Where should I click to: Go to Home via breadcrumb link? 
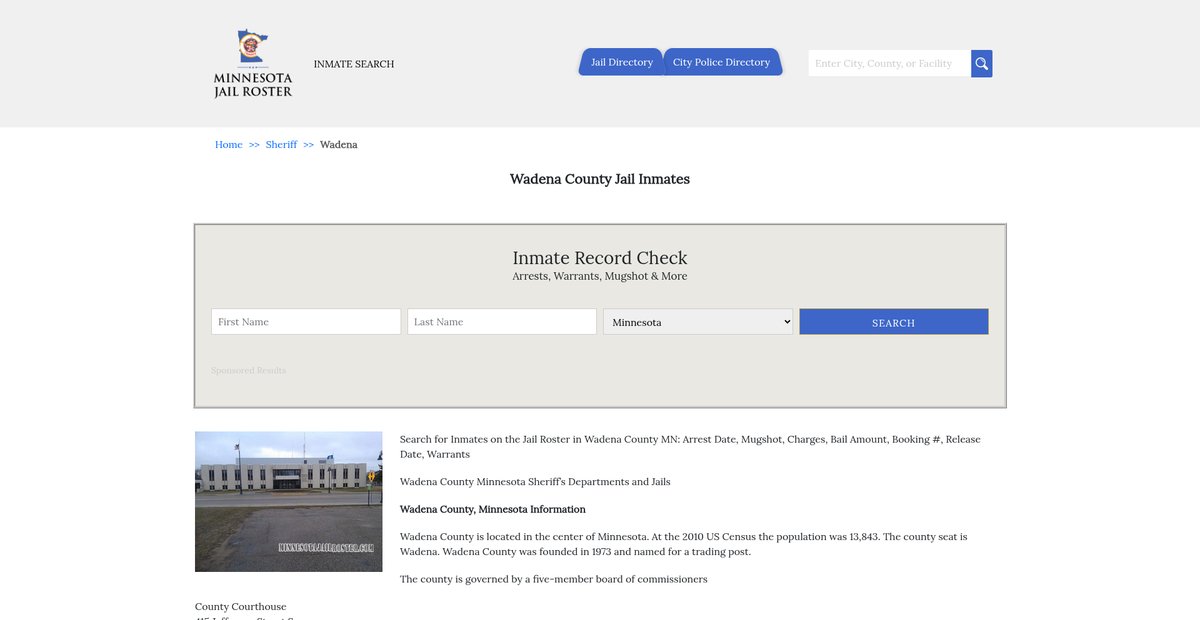pyautogui.click(x=228, y=145)
